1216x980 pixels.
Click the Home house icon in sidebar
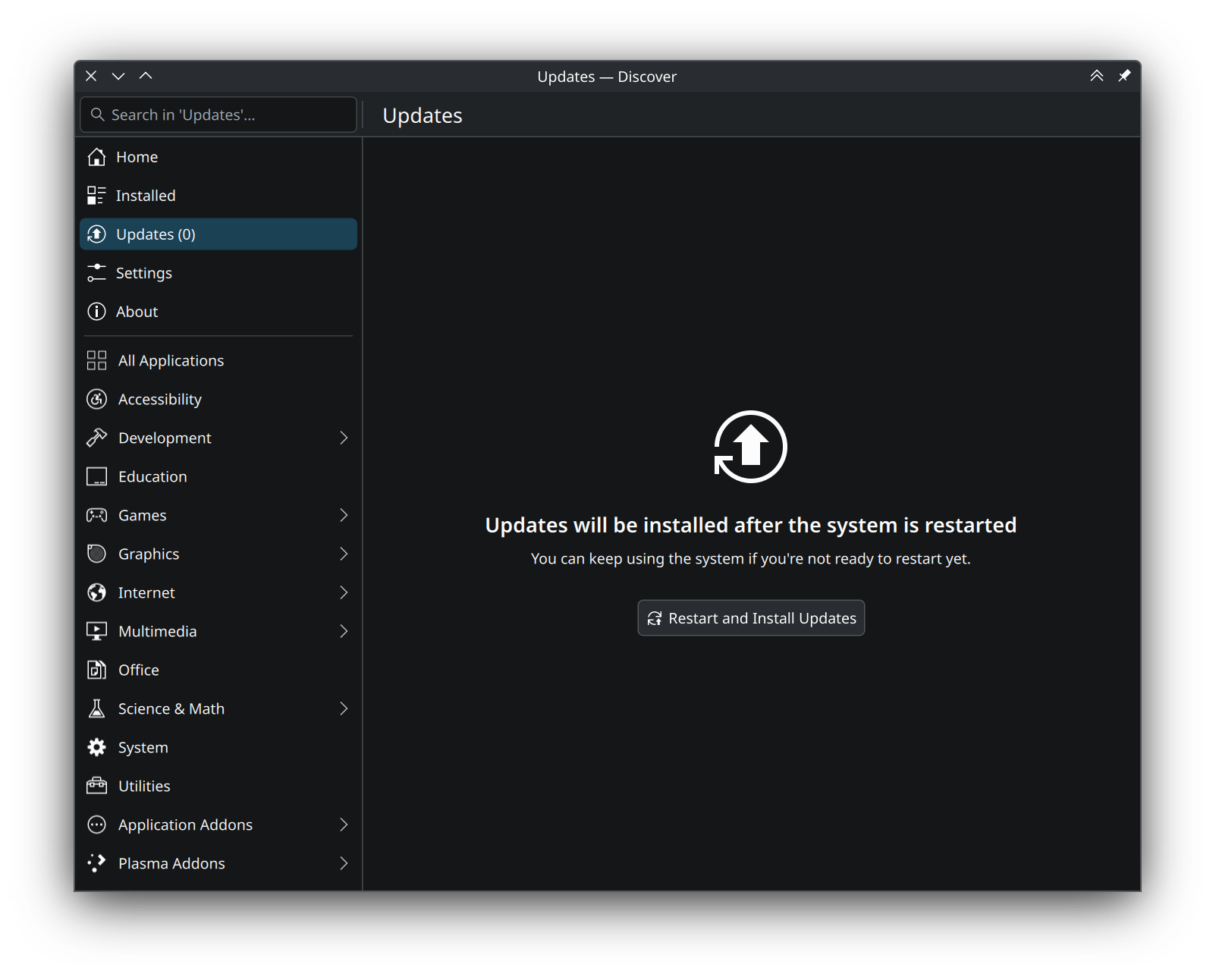point(96,157)
